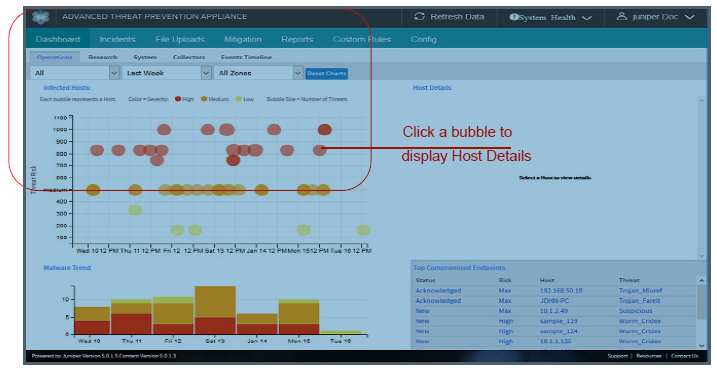The image size is (717, 370).
Task: Select the Operations sub-tab
Action: [54, 57]
